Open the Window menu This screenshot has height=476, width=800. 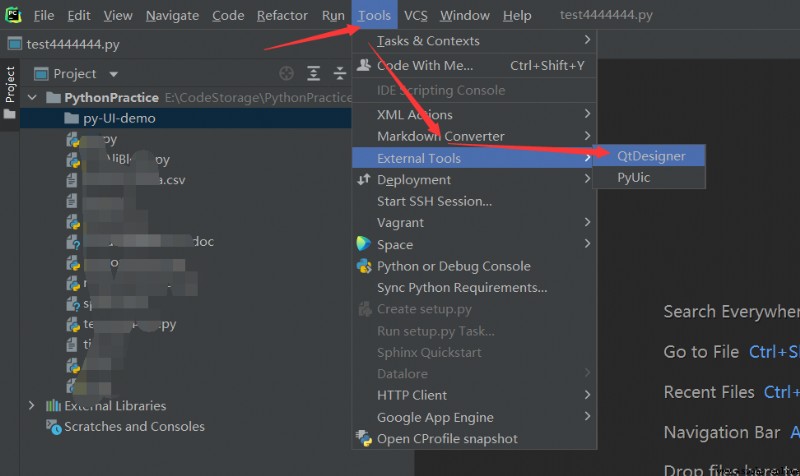[x=465, y=16]
